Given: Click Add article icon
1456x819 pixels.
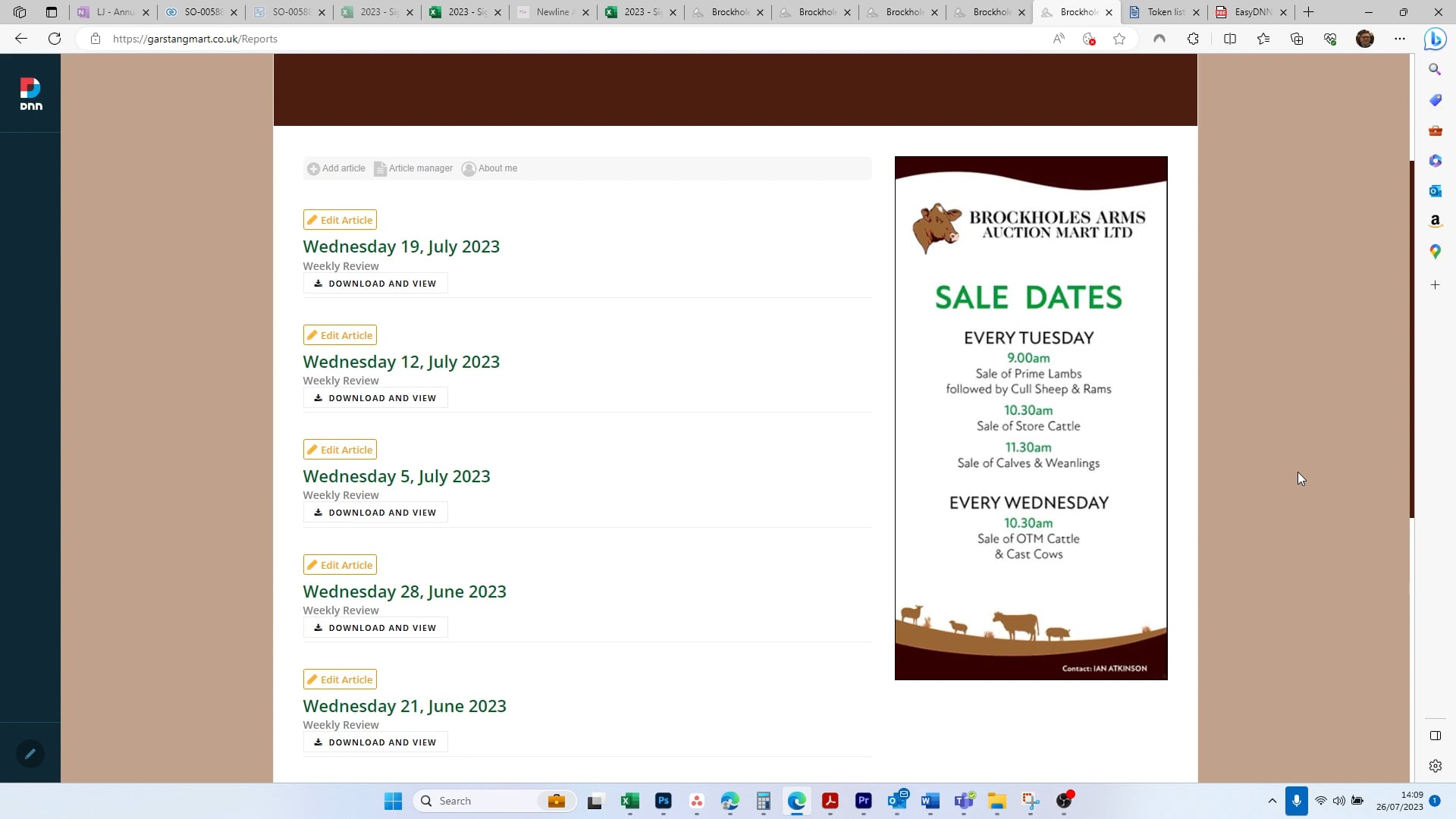Looking at the screenshot, I should [313, 168].
